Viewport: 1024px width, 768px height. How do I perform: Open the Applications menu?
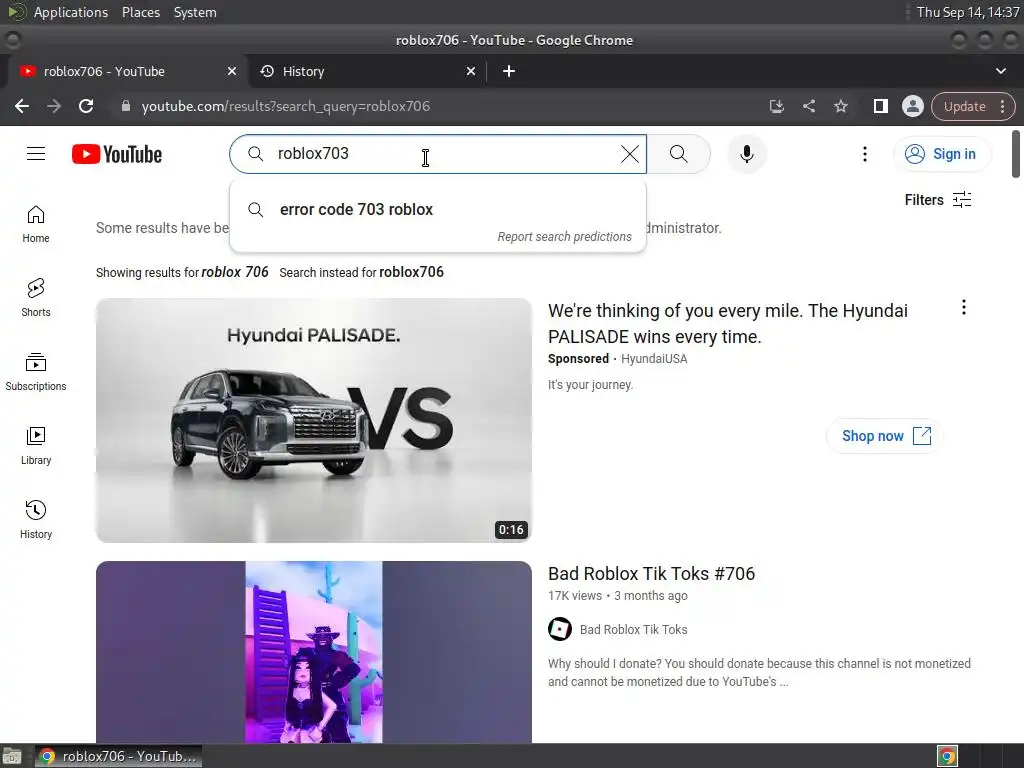71,12
